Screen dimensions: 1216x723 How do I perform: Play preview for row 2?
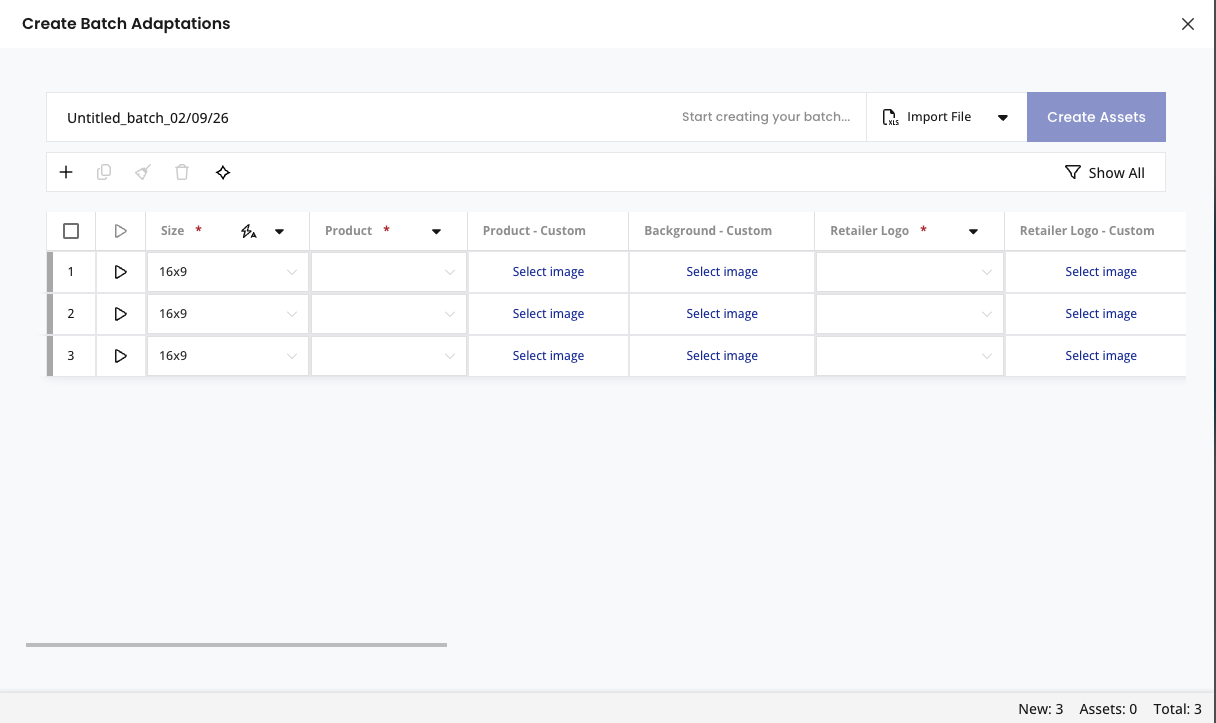point(121,314)
